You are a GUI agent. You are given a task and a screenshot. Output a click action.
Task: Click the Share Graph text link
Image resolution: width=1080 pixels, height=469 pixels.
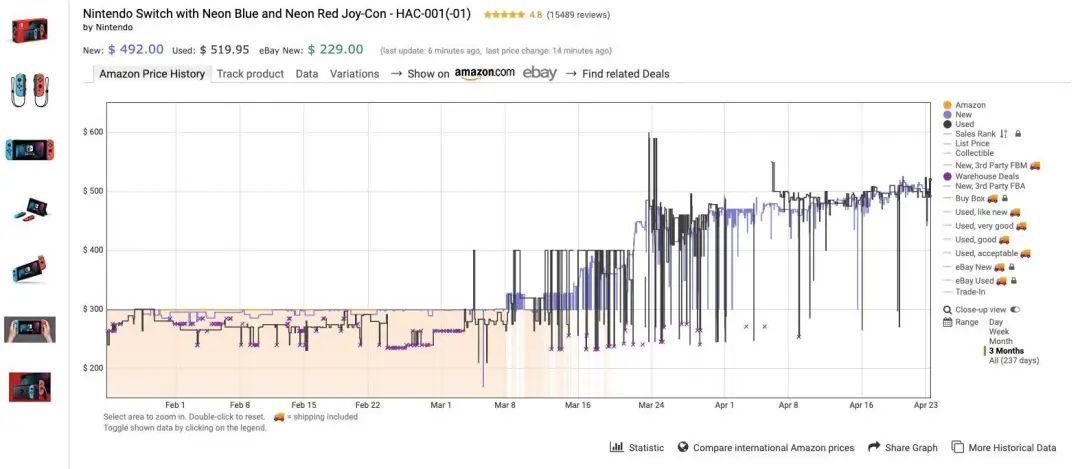pyautogui.click(x=911, y=448)
